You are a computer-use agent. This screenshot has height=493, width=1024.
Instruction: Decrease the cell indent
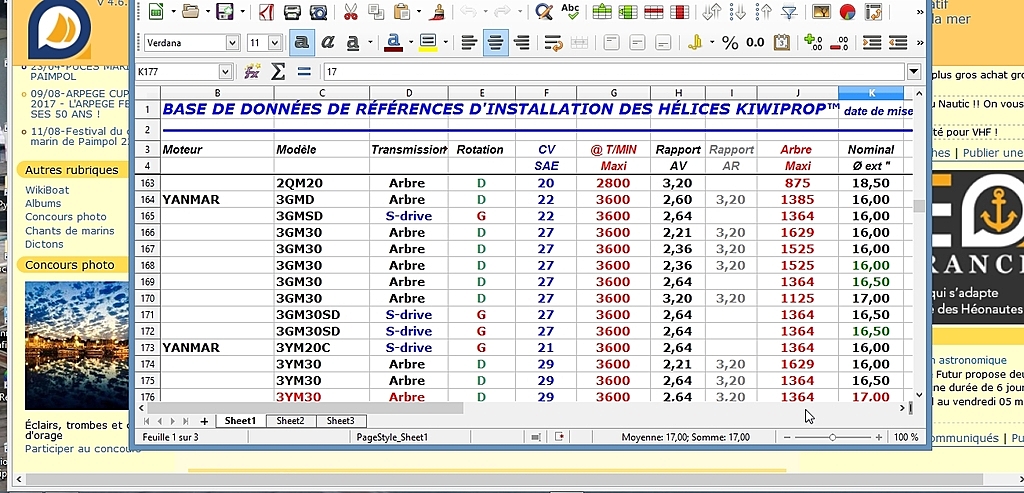898,43
